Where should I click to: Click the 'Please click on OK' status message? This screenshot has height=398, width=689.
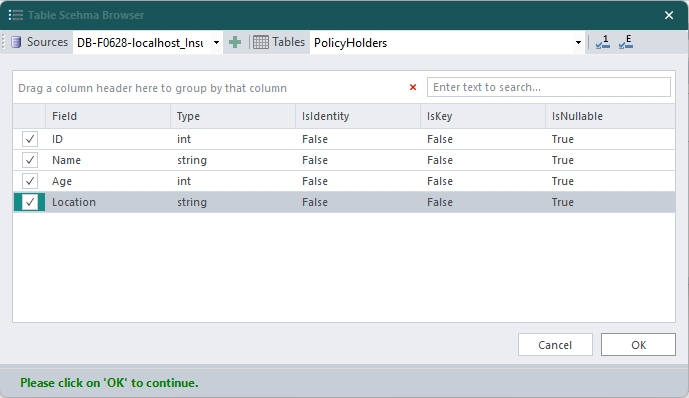tap(109, 383)
